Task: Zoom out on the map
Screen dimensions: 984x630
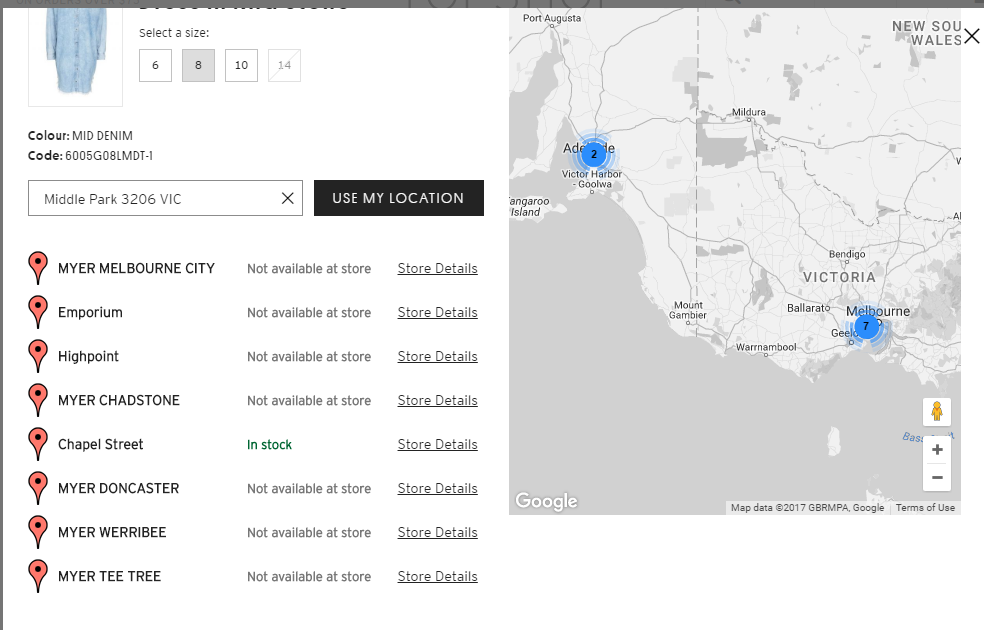Action: point(937,478)
